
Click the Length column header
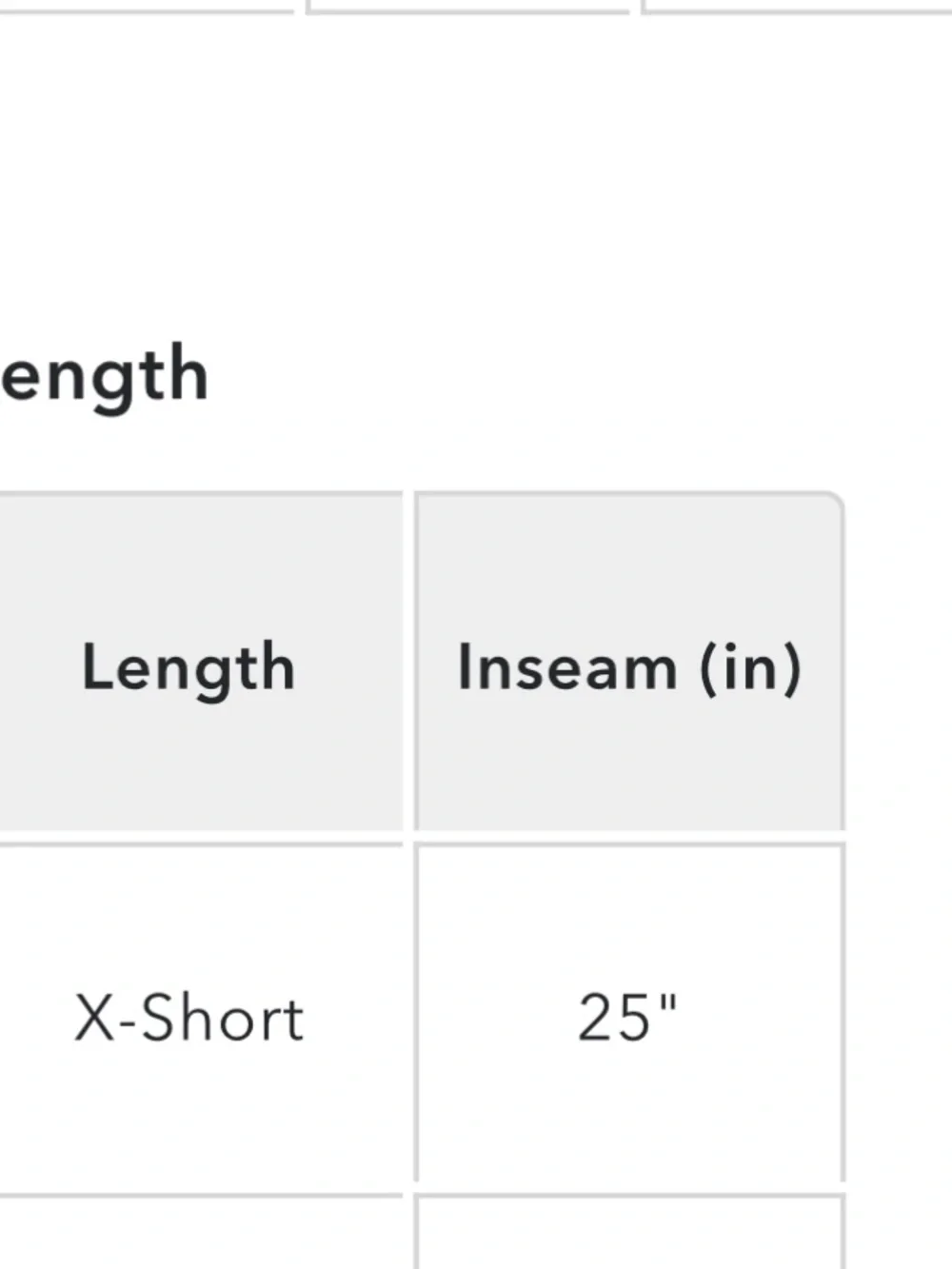click(200, 664)
